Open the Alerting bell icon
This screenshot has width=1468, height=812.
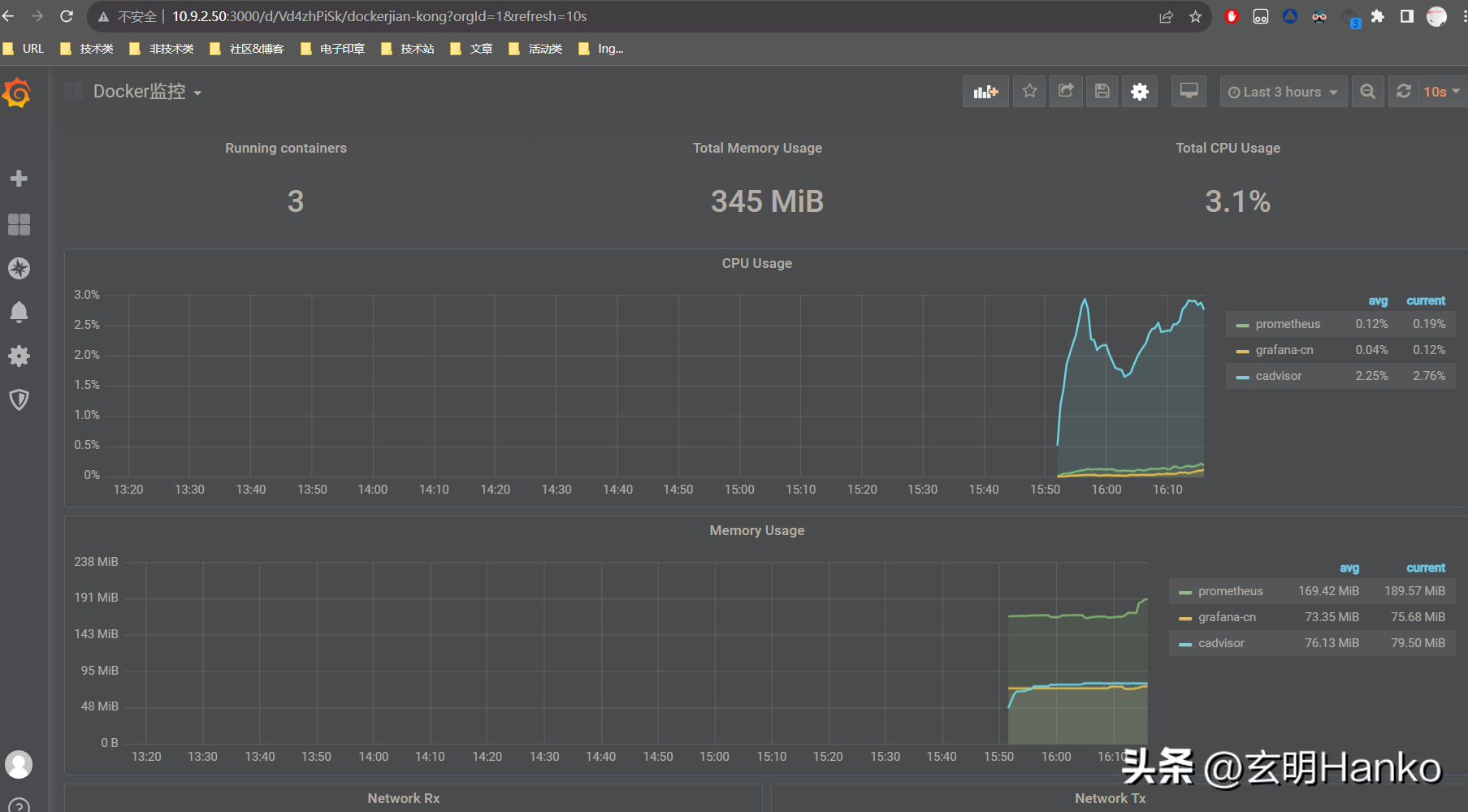point(19,312)
